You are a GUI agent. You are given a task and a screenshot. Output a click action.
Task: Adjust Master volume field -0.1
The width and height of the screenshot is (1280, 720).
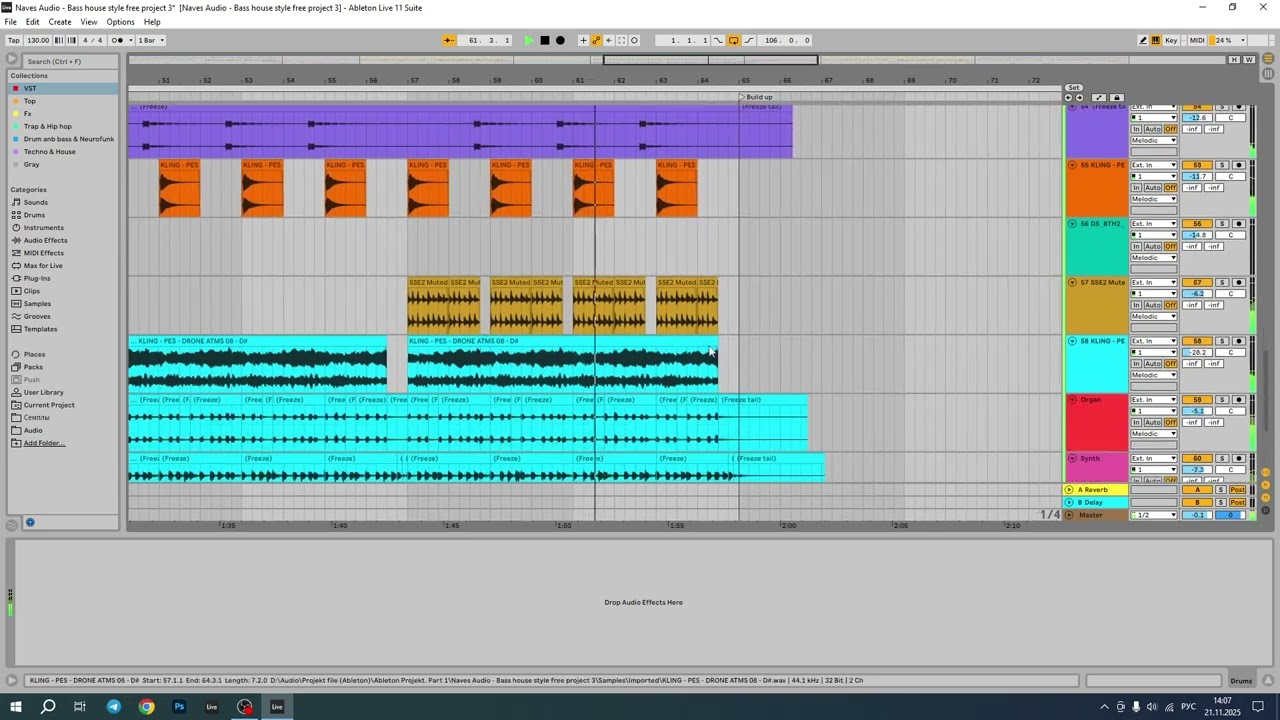coord(1197,515)
